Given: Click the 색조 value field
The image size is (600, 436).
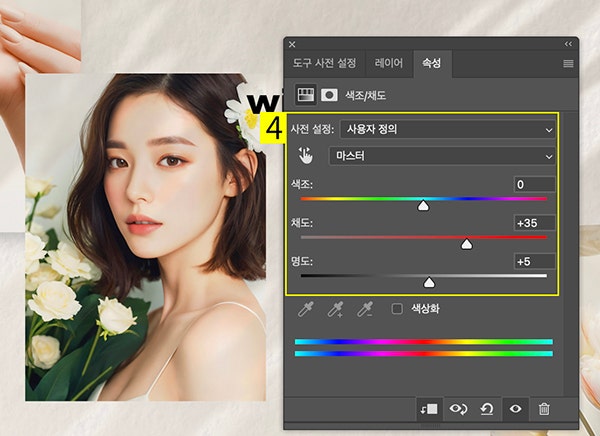Looking at the screenshot, I should pos(534,185).
